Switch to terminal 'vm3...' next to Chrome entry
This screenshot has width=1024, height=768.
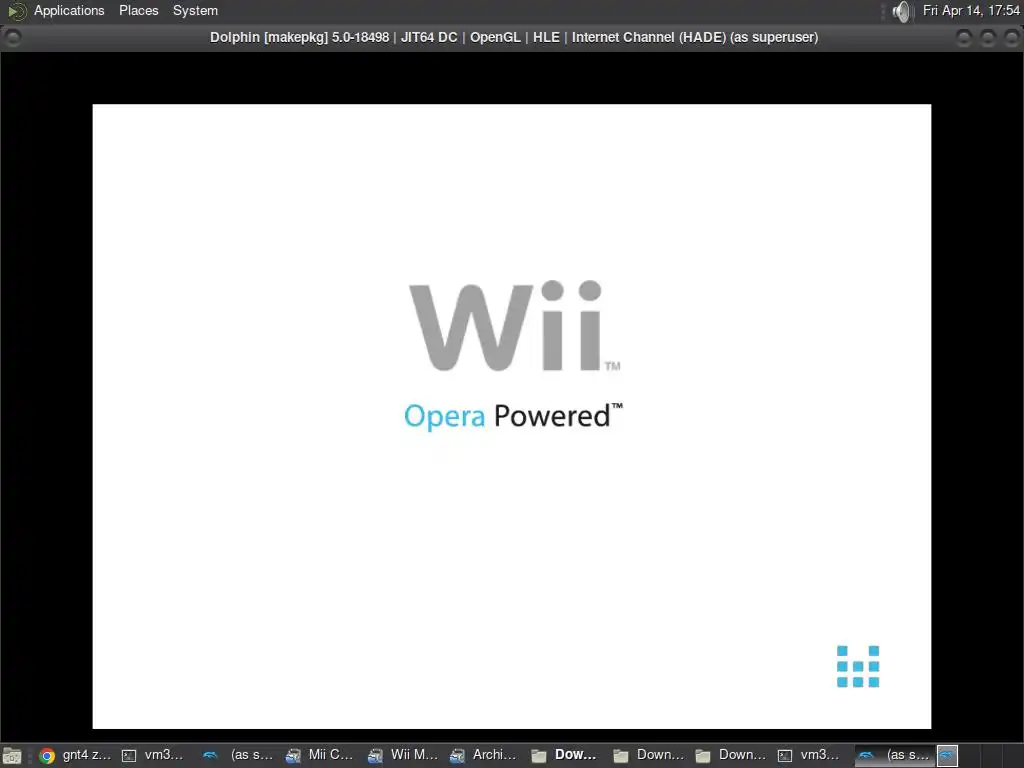[x=154, y=755]
